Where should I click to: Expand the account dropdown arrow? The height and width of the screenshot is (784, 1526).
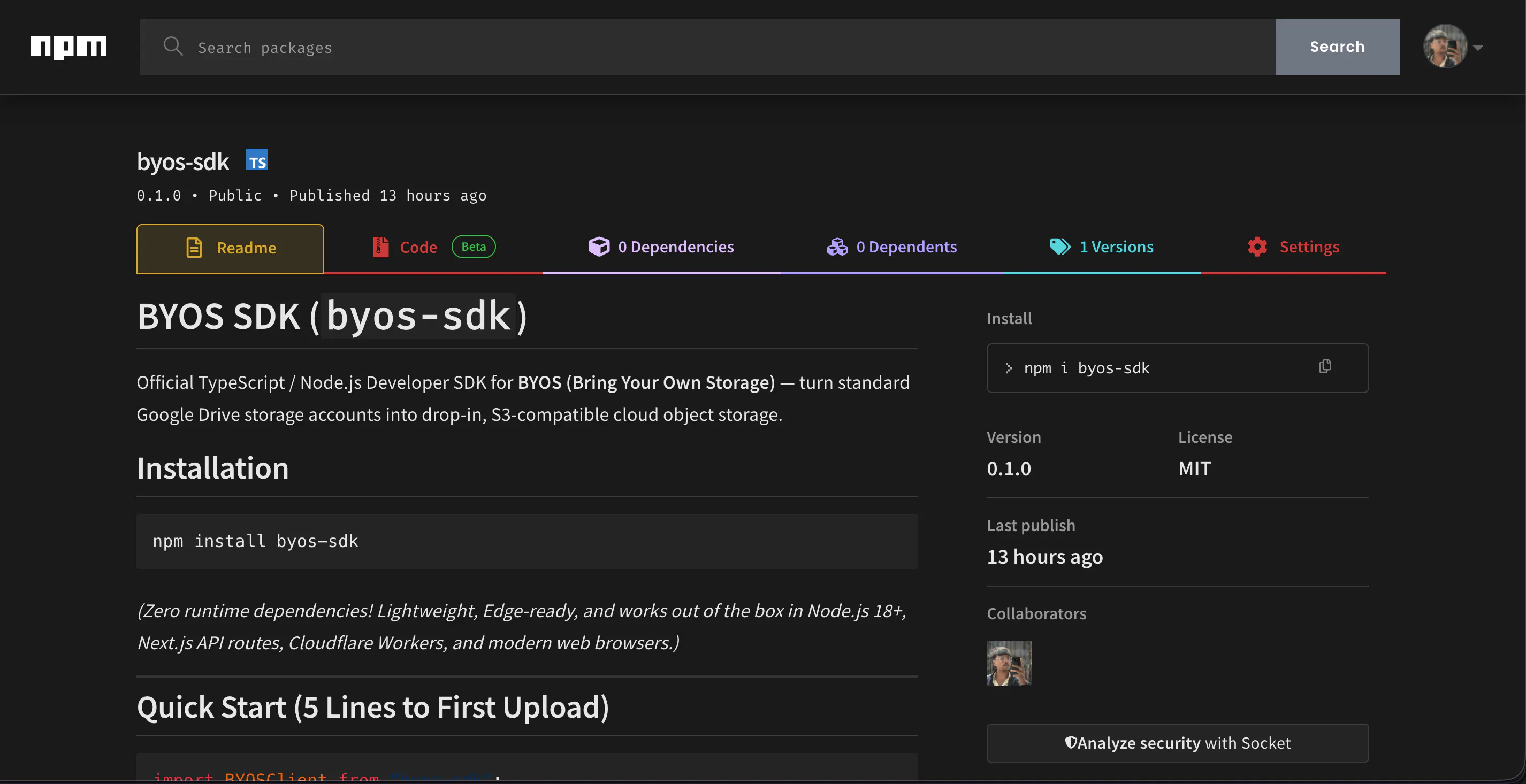1478,48
